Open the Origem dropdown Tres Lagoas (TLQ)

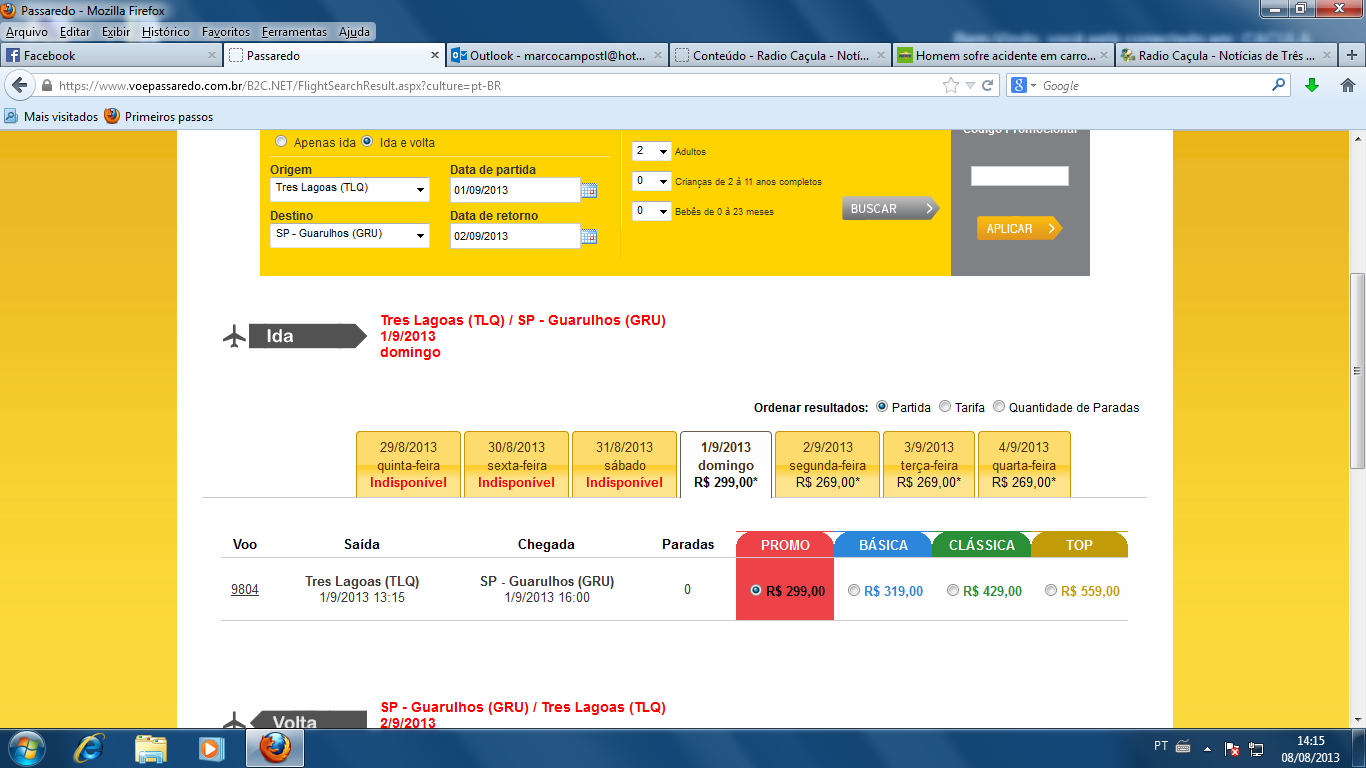click(350, 189)
